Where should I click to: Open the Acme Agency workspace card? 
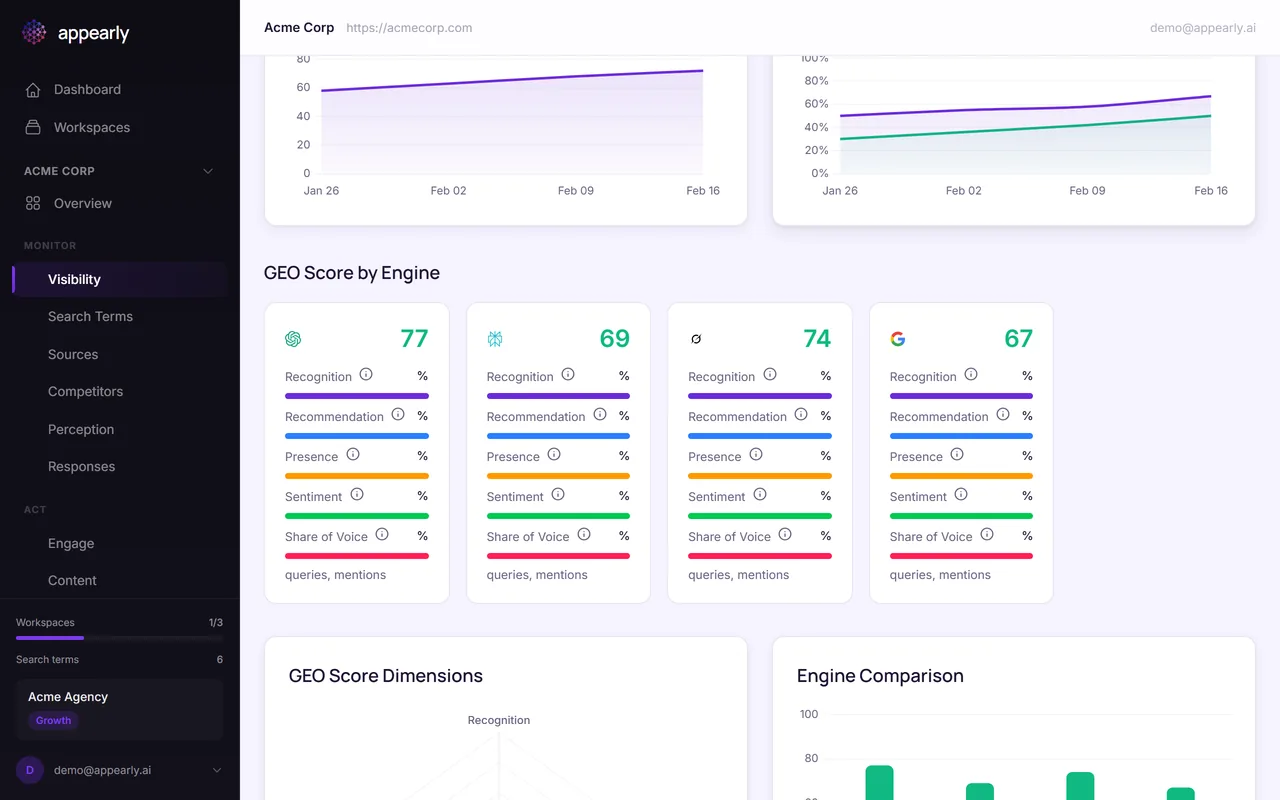pyautogui.click(x=119, y=709)
